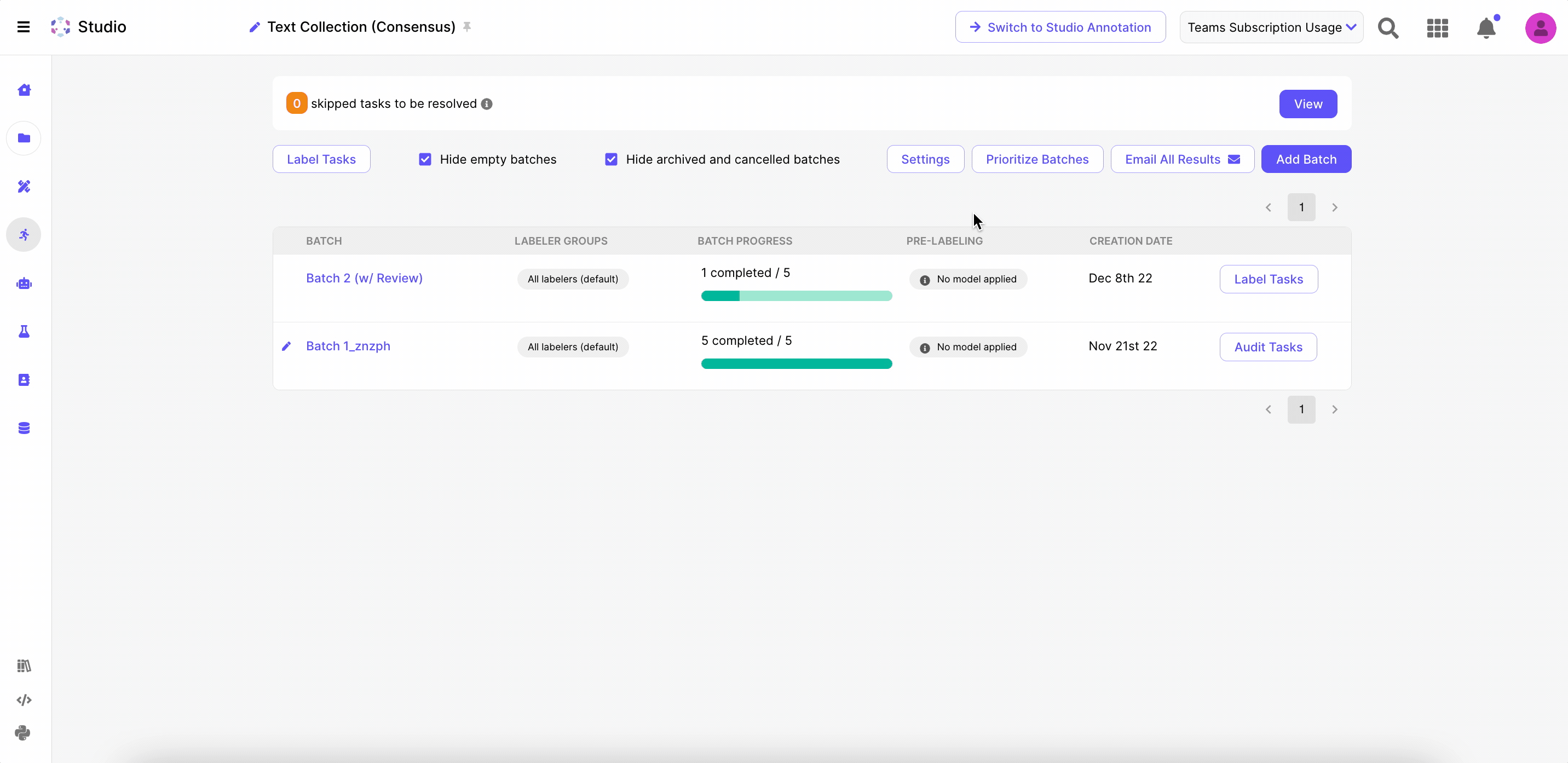1568x763 pixels.
Task: Go to previous page with bottom chevron
Action: (x=1268, y=409)
